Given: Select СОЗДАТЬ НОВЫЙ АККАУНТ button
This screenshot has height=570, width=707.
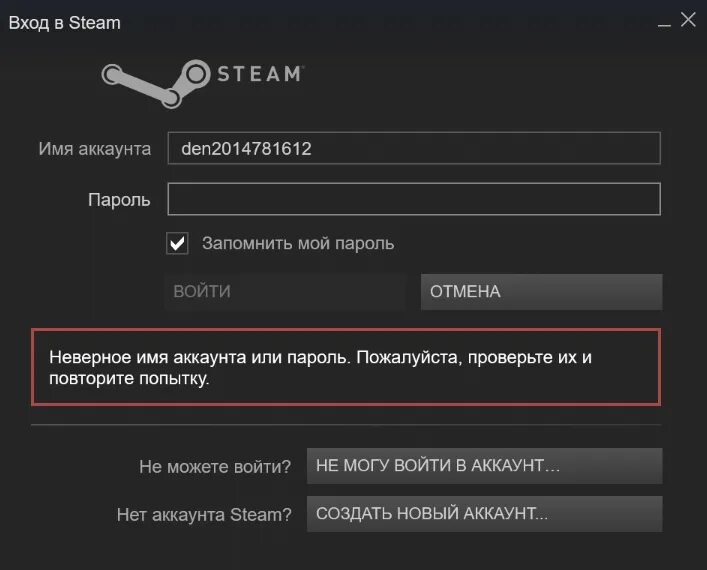Looking at the screenshot, I should coord(485,514).
